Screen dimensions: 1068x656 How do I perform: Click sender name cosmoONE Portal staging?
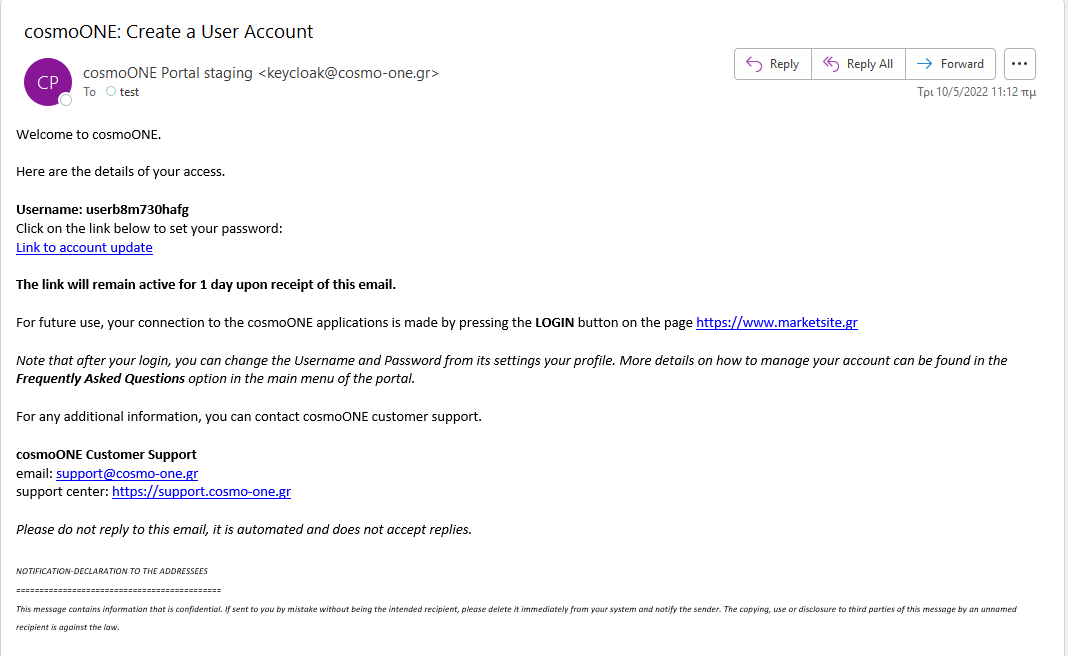168,73
